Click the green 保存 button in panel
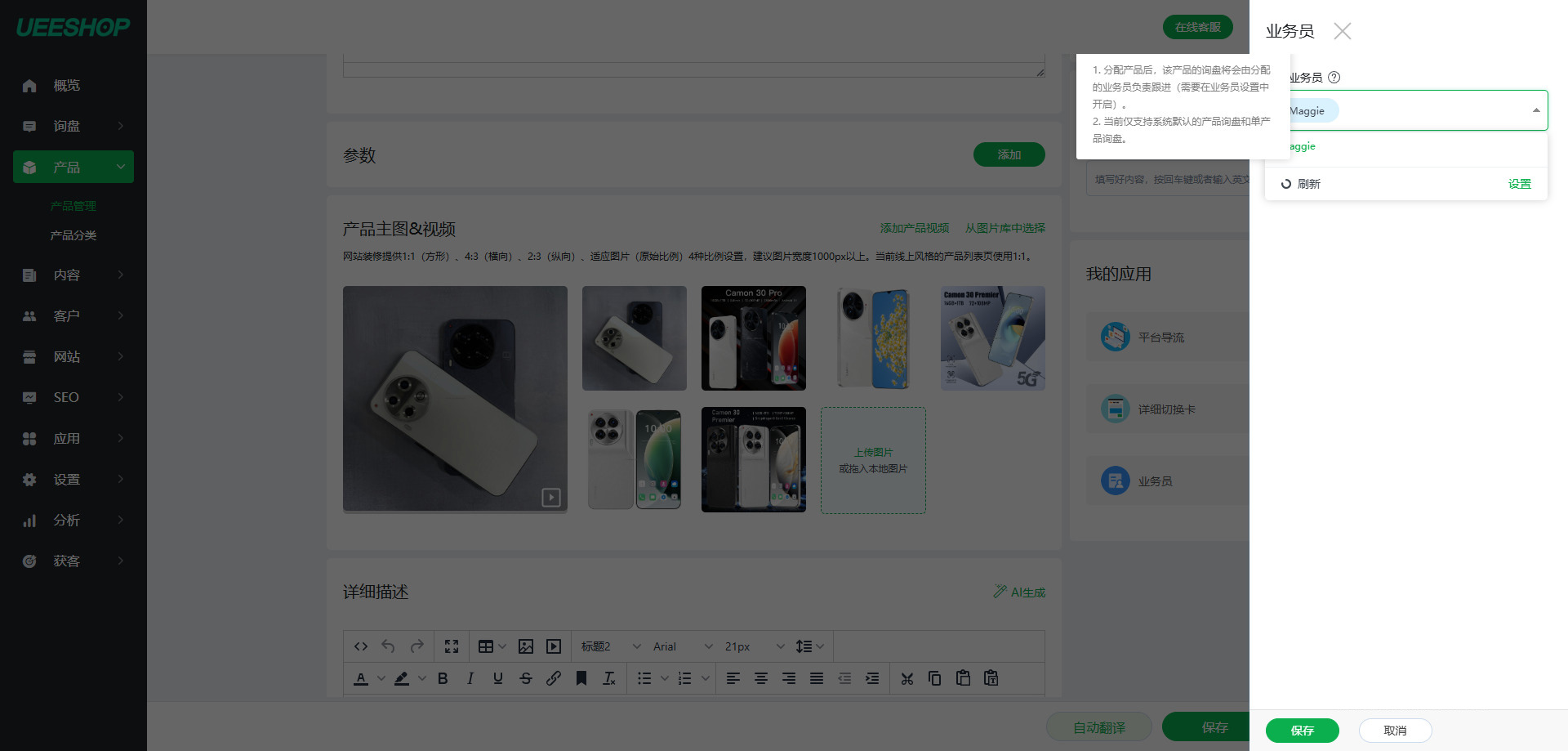The image size is (1568, 751). pos(1303,731)
